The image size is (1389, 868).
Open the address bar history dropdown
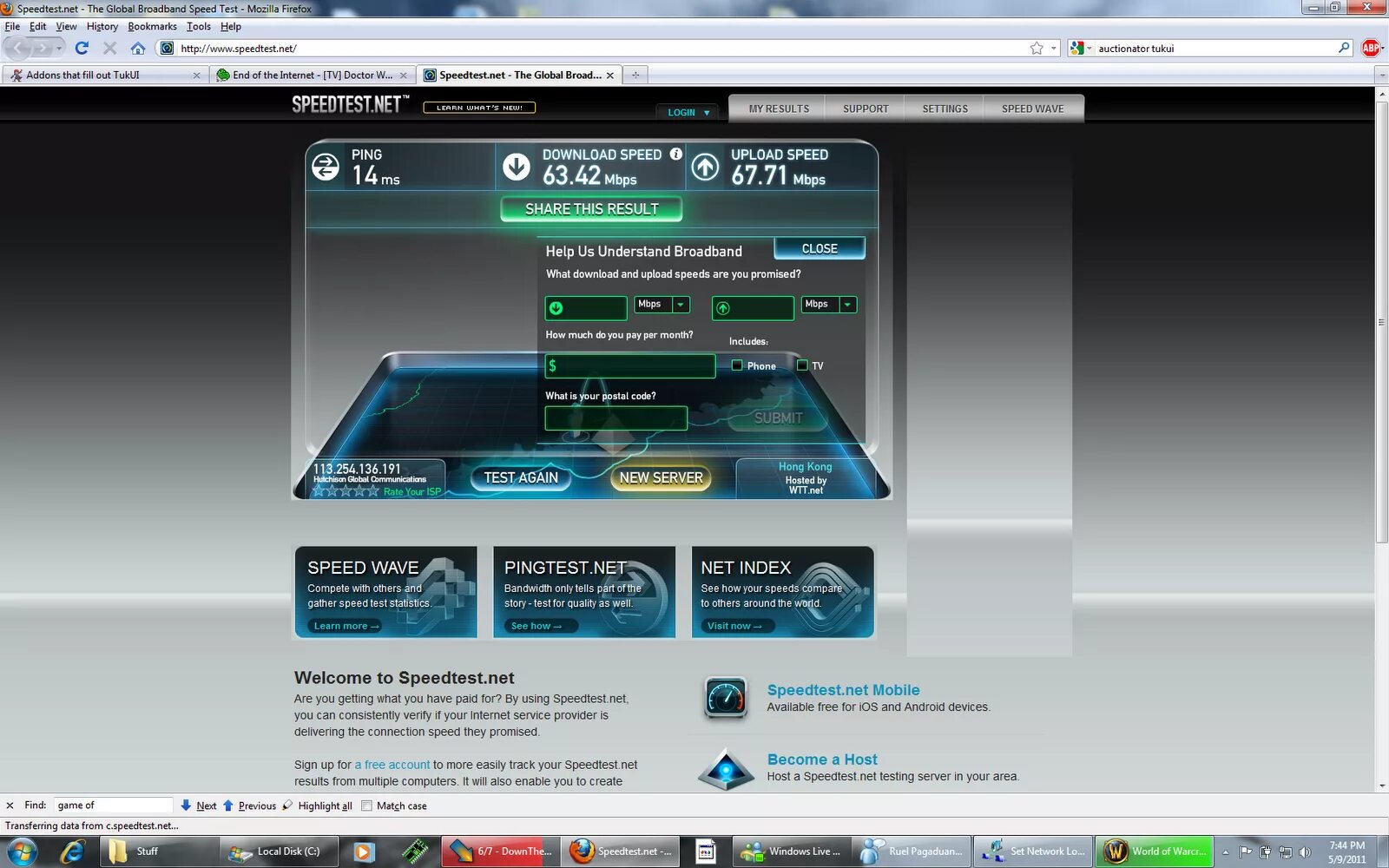tap(1054, 49)
